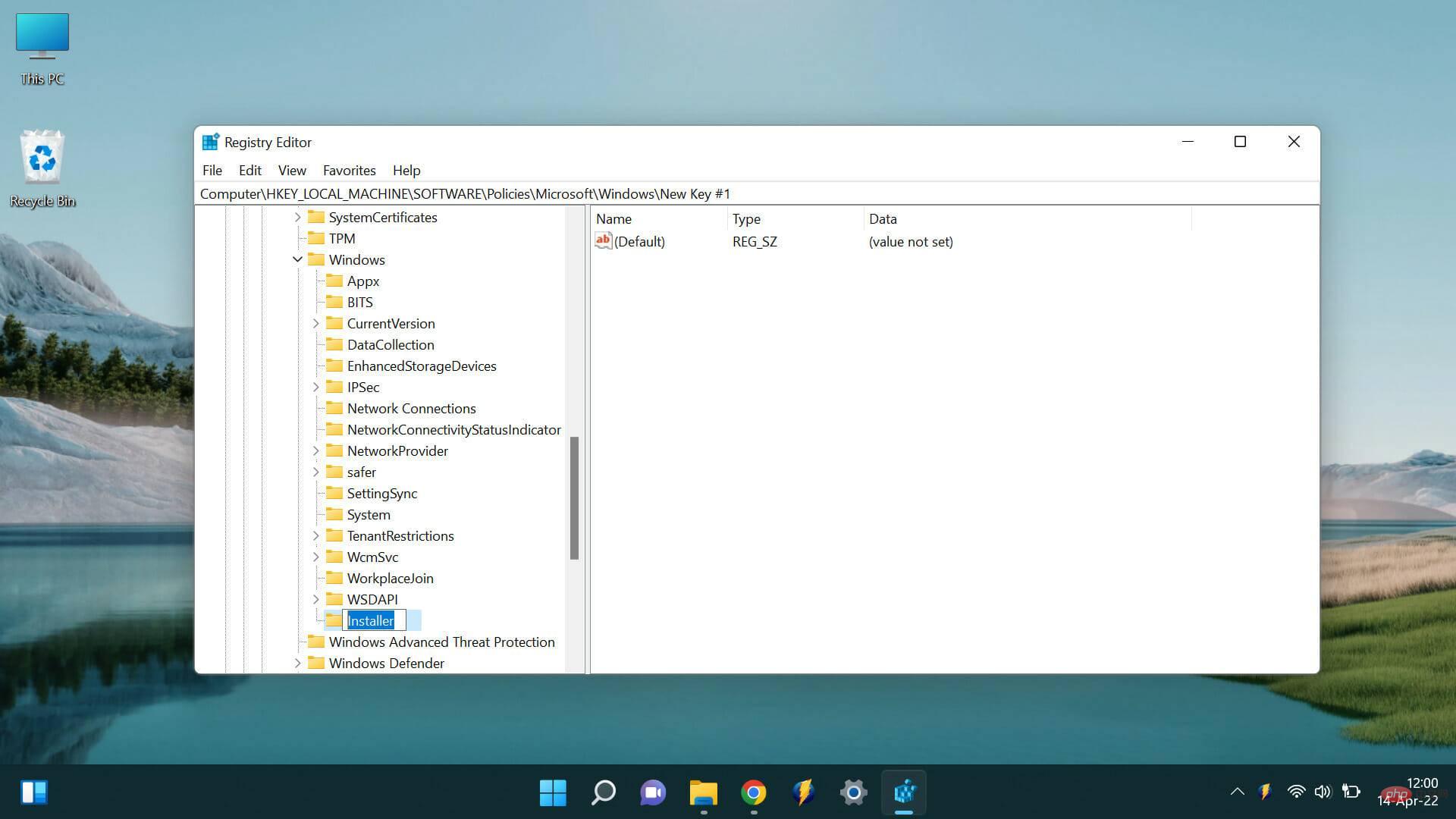Open the Edit menu in Registry Editor
The width and height of the screenshot is (1456, 819).
pos(249,169)
